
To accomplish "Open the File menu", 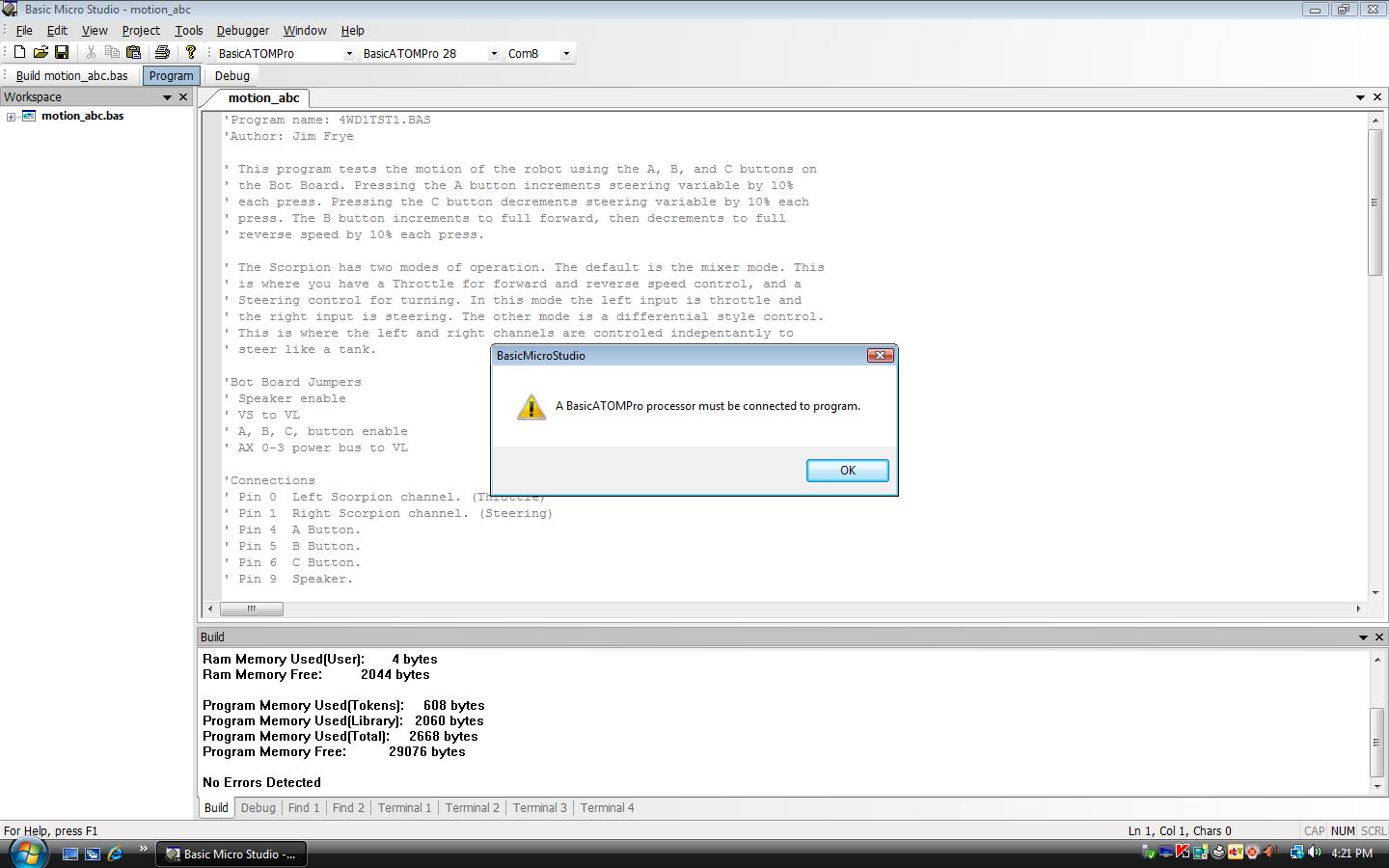I will 24,31.
